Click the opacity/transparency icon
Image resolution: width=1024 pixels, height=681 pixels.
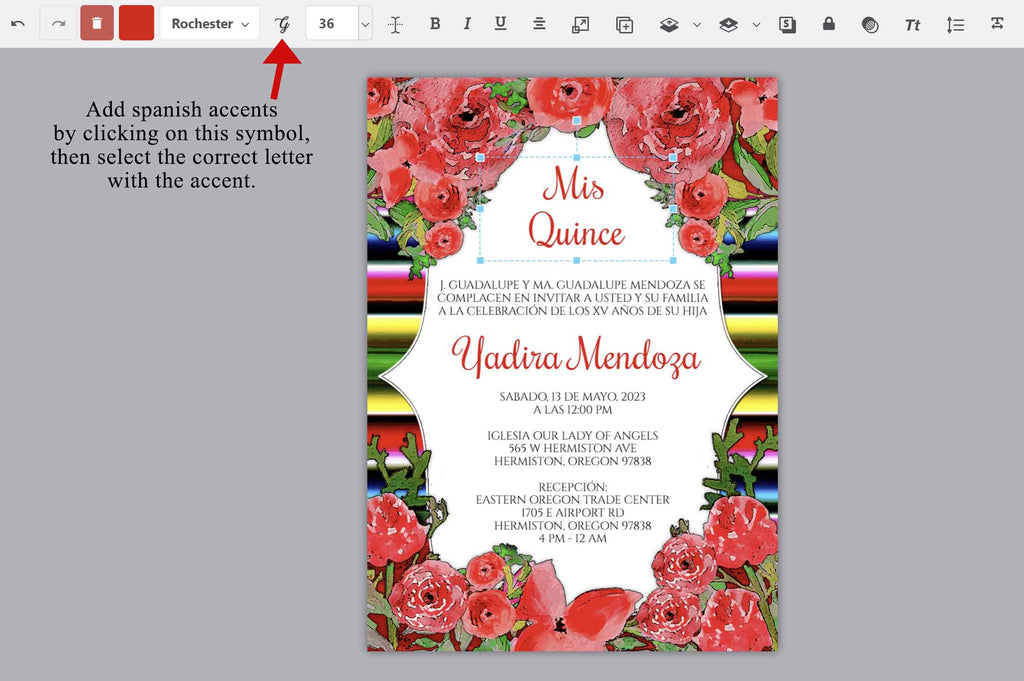(868, 22)
